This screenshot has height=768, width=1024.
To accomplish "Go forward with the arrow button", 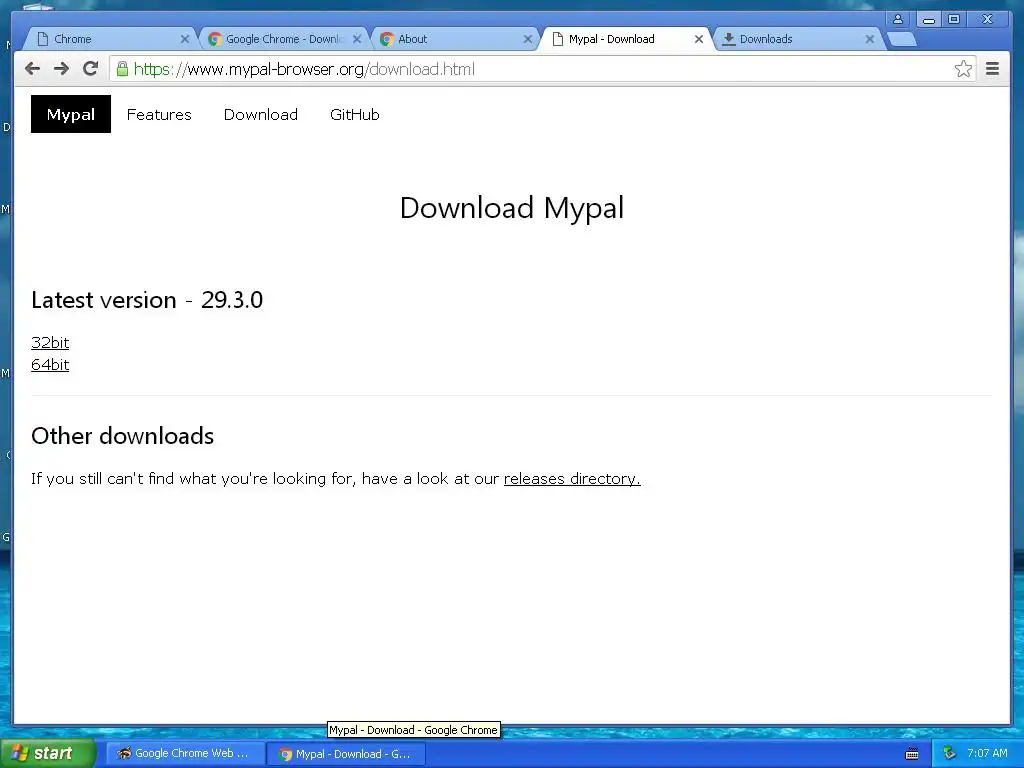I will point(61,69).
